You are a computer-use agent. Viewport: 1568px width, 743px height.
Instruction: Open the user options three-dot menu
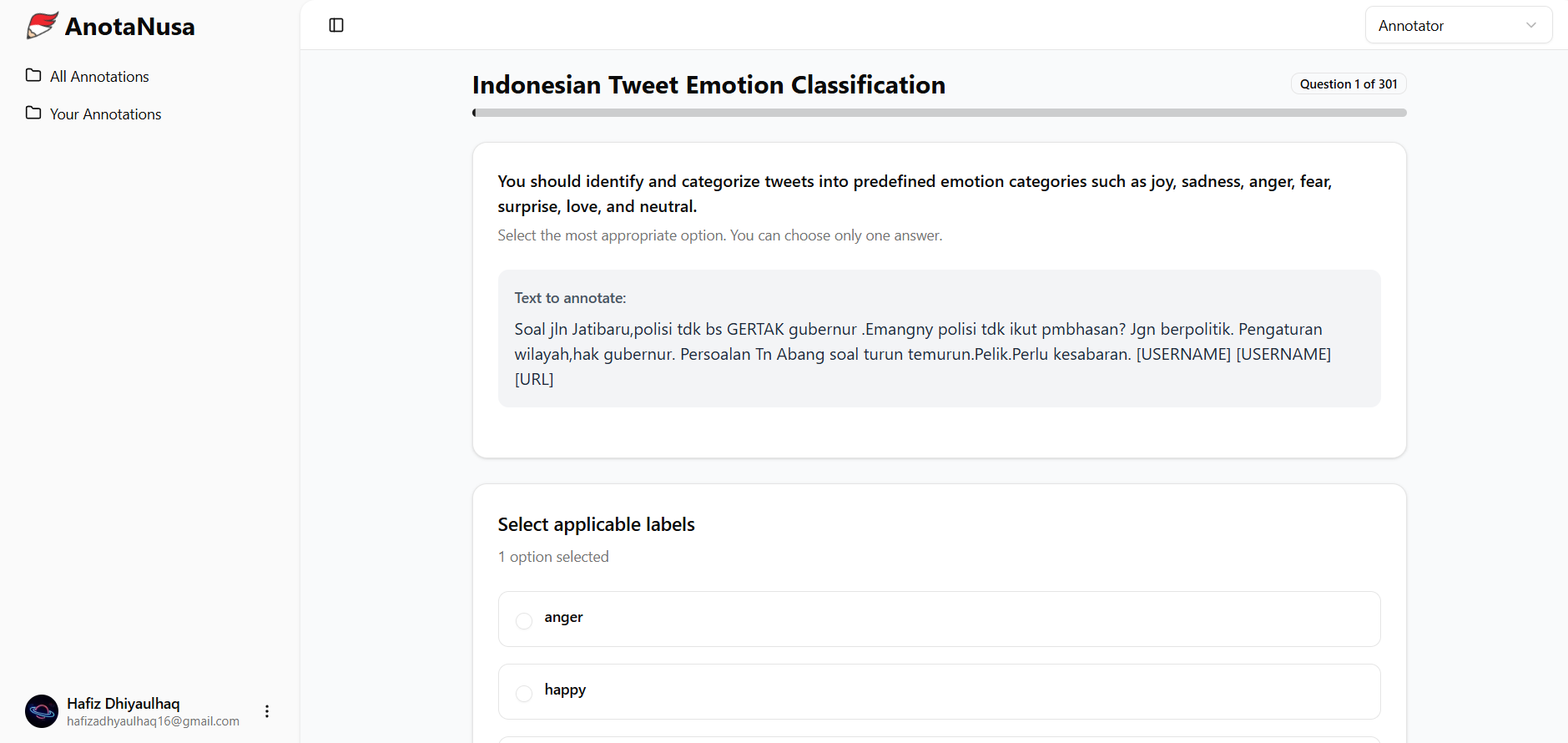(x=267, y=711)
